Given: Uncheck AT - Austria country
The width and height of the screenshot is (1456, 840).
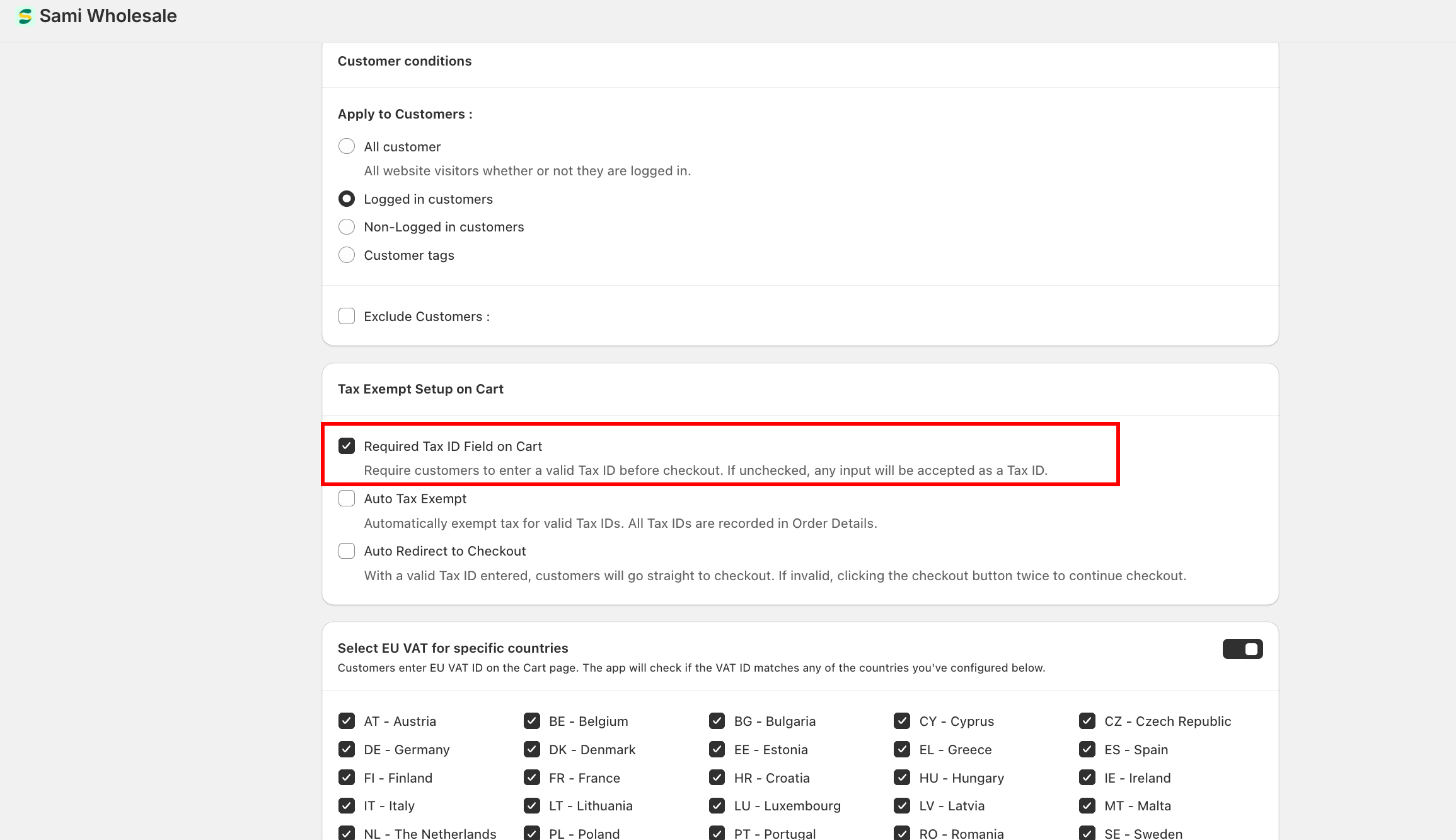Looking at the screenshot, I should point(347,721).
